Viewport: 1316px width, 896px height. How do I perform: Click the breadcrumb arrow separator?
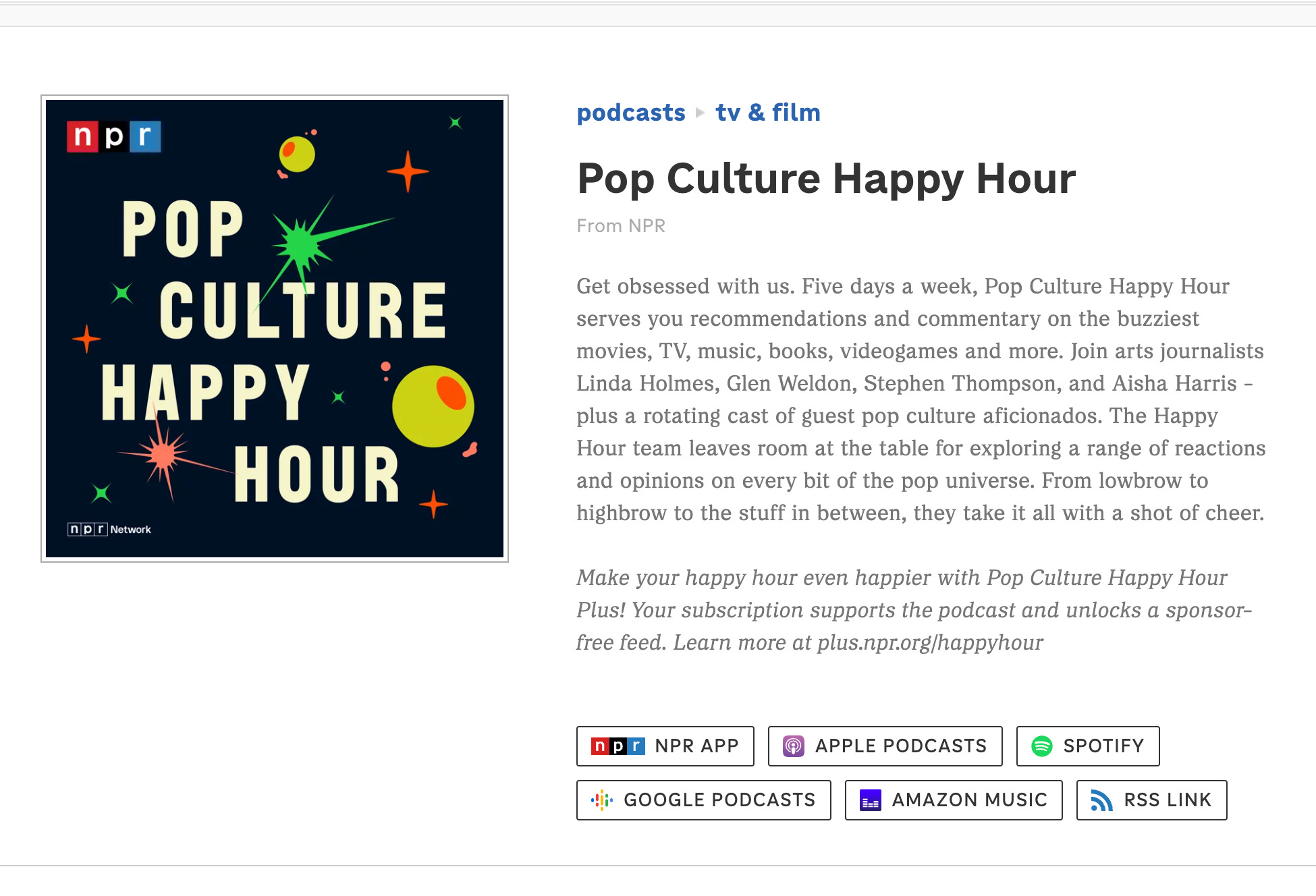[700, 113]
